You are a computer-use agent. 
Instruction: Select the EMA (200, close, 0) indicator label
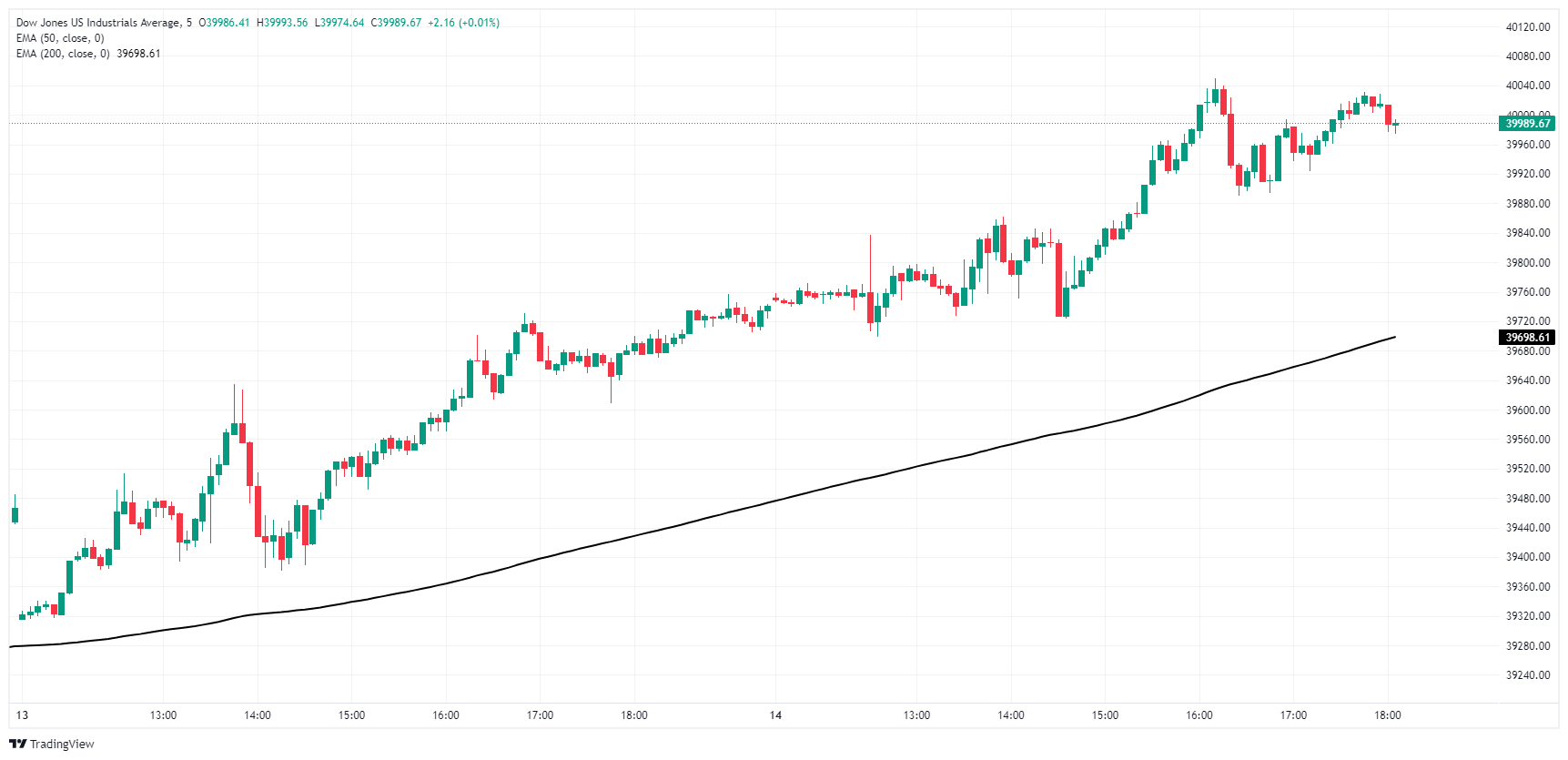(63, 54)
